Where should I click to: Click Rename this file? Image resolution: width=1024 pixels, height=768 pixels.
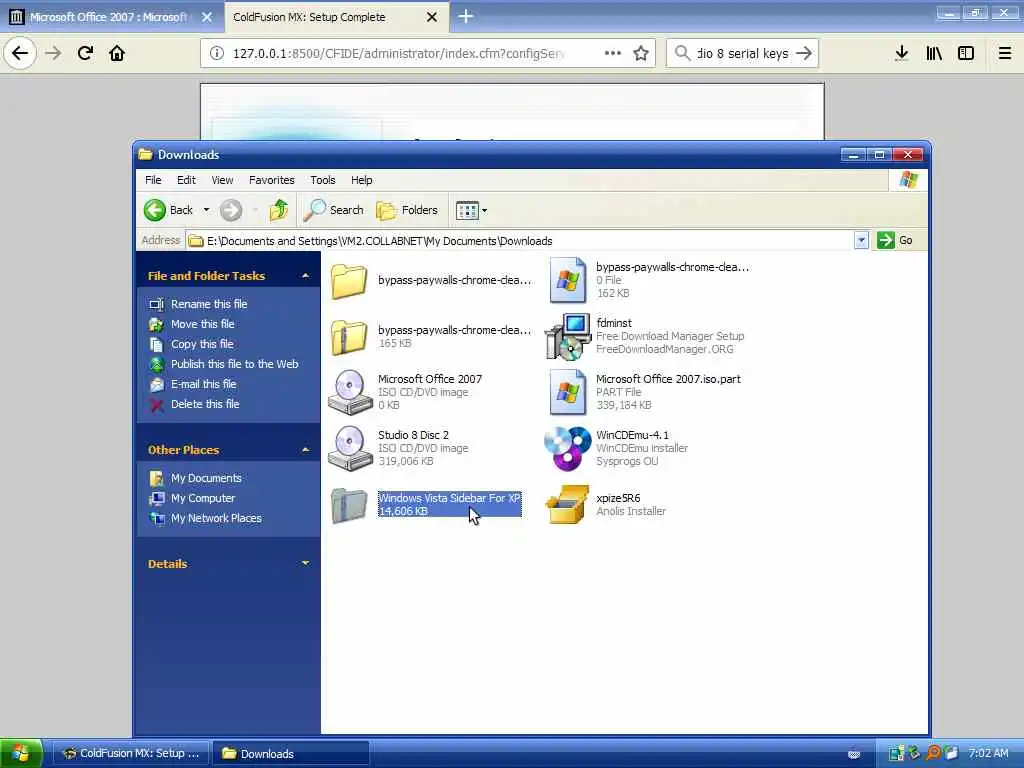[x=209, y=304]
